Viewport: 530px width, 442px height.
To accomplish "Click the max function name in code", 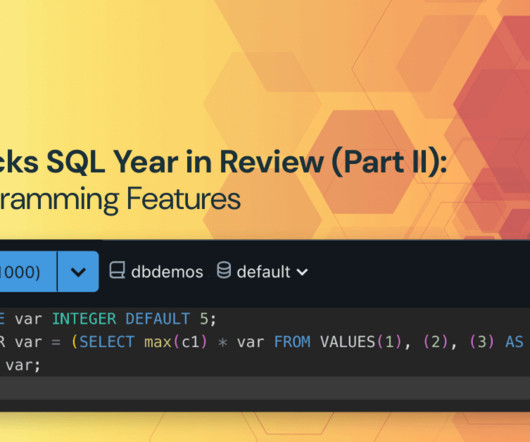I will [158, 342].
